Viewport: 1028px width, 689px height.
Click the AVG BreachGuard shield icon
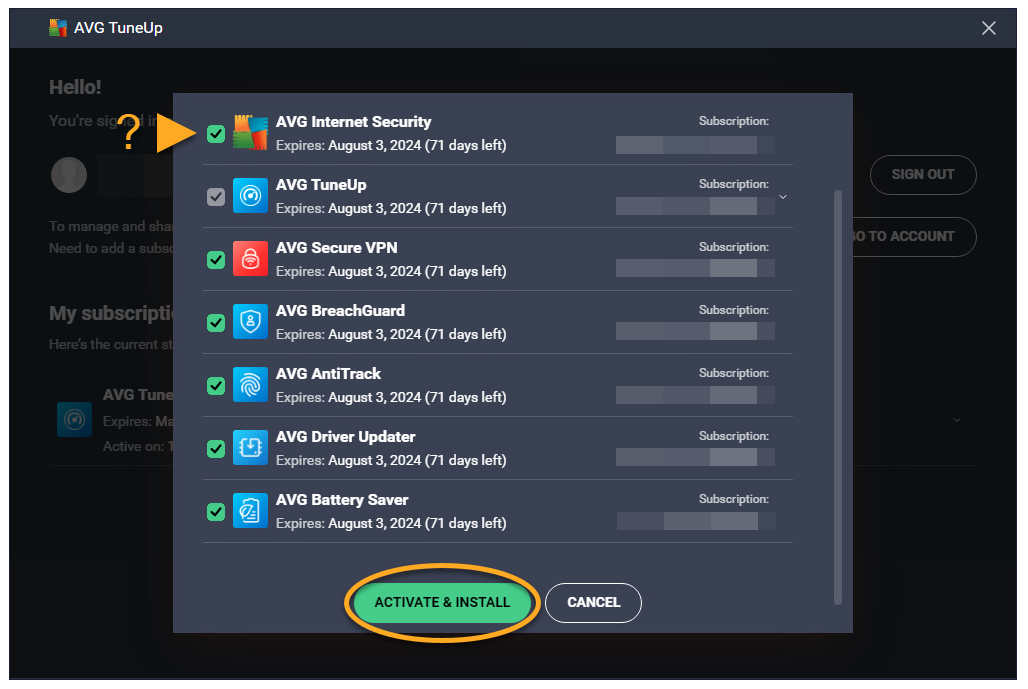(250, 322)
